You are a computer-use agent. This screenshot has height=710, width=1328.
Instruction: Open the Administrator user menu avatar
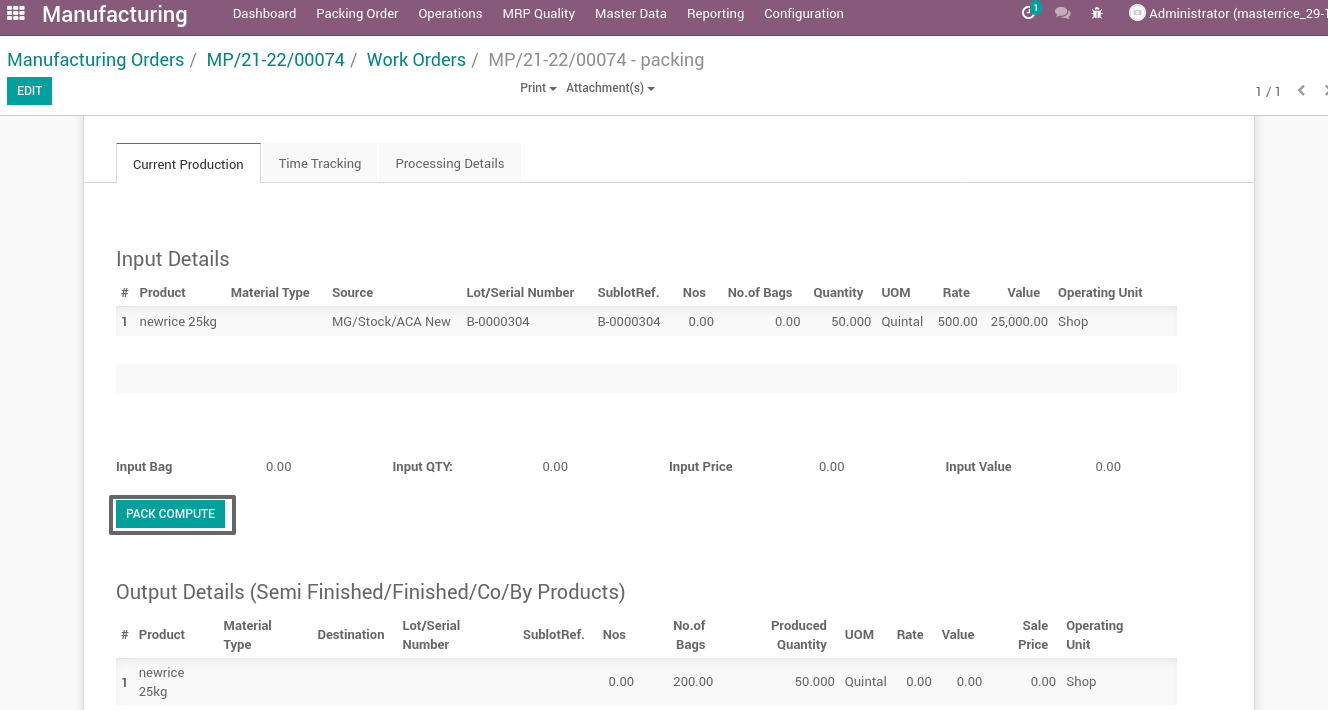click(1136, 13)
